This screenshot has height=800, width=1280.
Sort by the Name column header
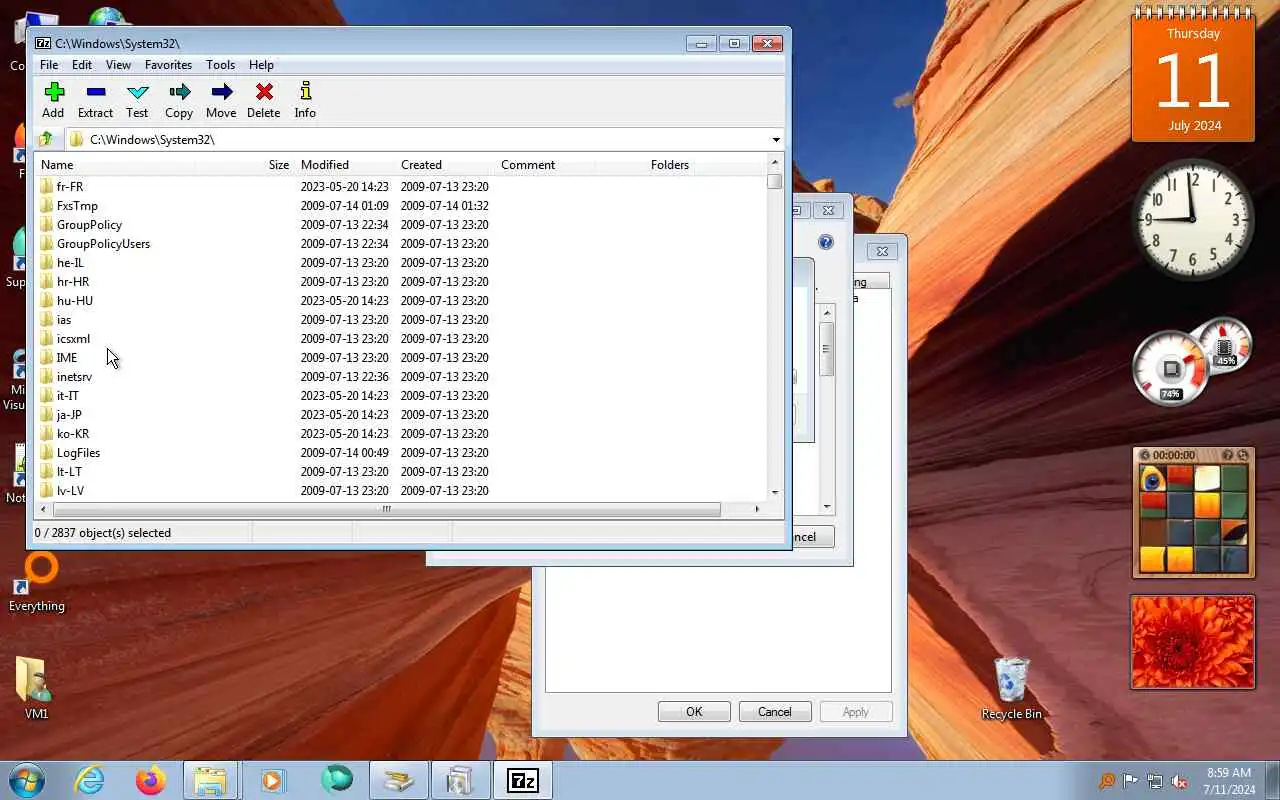click(114, 165)
